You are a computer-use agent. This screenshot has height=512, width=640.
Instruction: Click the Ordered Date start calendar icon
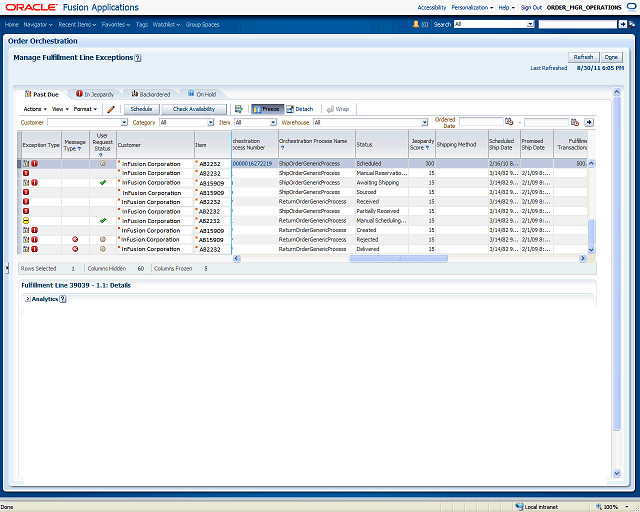coord(509,122)
